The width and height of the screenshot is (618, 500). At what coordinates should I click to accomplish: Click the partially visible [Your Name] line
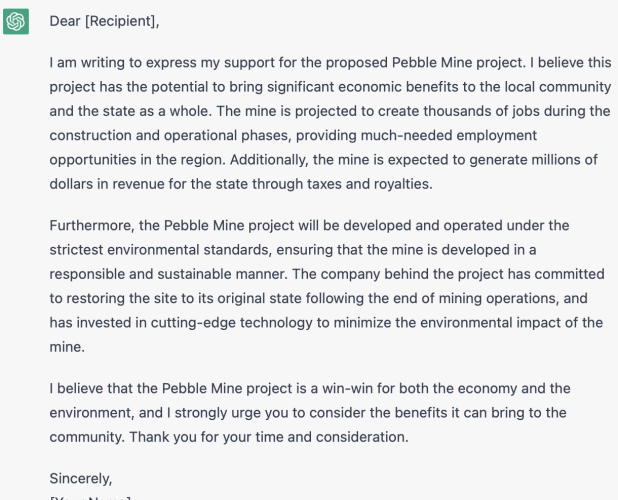pyautogui.click(x=90, y=498)
